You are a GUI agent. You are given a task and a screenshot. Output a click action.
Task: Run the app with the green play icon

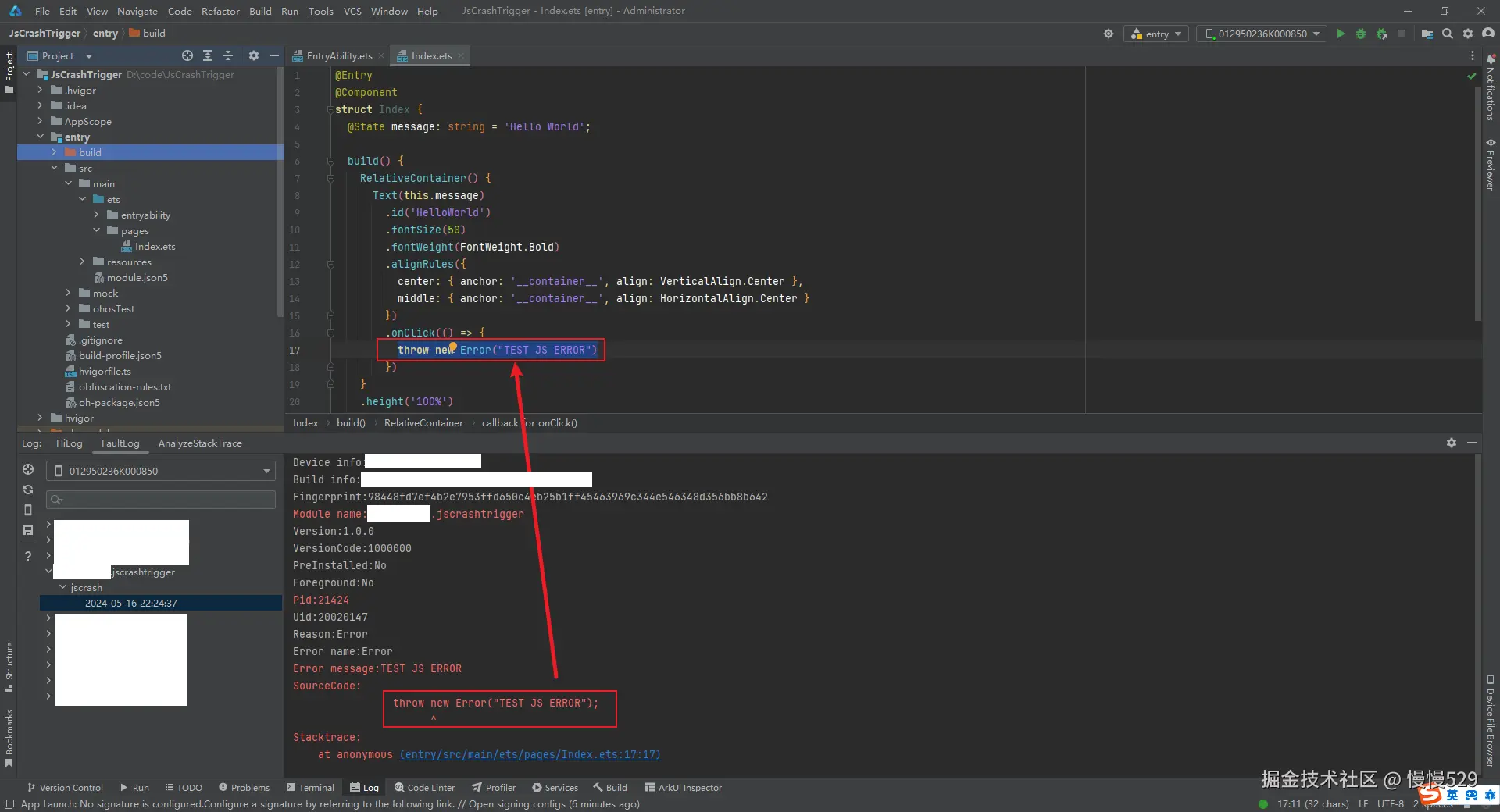pos(1341,34)
